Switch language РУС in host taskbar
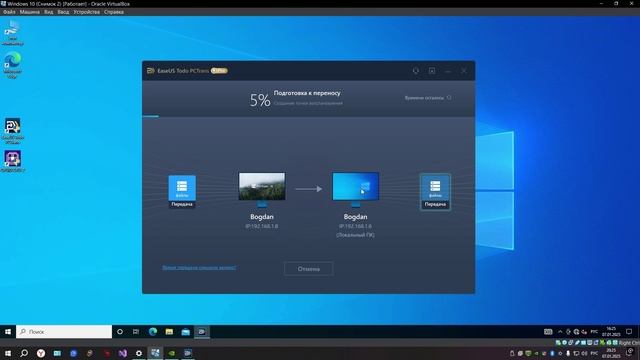This screenshot has height=360, width=640. (x=594, y=353)
